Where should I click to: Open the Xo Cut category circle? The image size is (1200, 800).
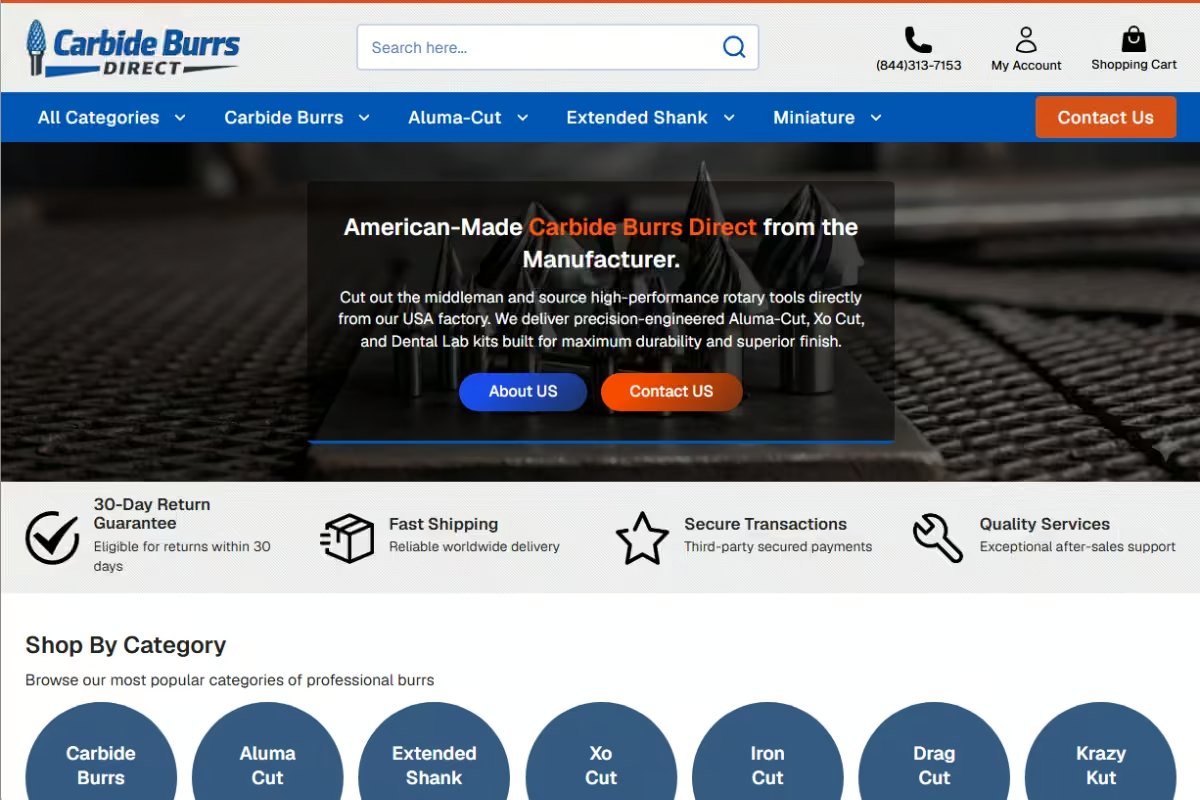(x=601, y=752)
